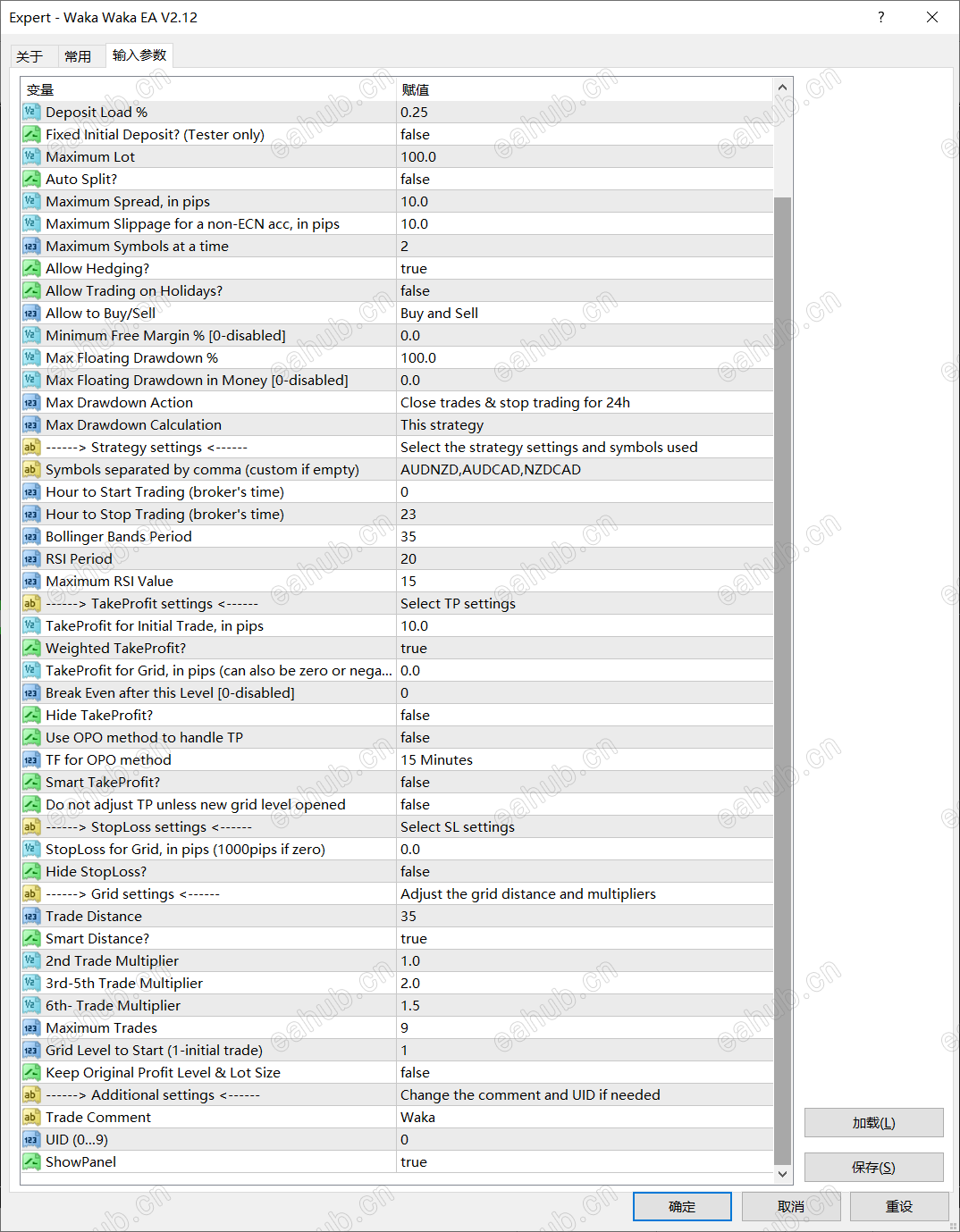Open Fixed Initial Deposit false value dropdown
The width and height of the screenshot is (960, 1232).
pyautogui.click(x=585, y=134)
